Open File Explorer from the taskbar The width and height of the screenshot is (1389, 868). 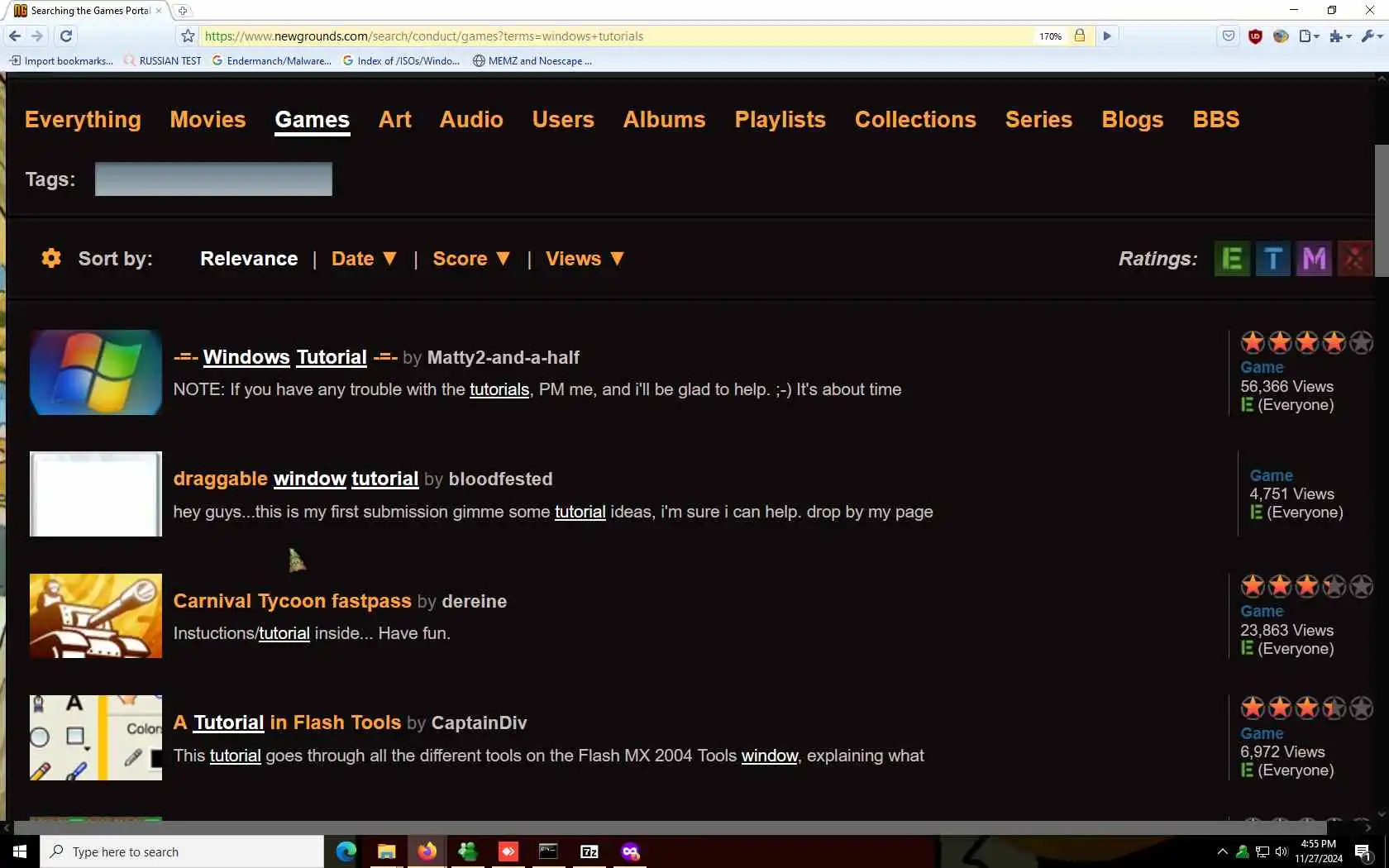[386, 851]
